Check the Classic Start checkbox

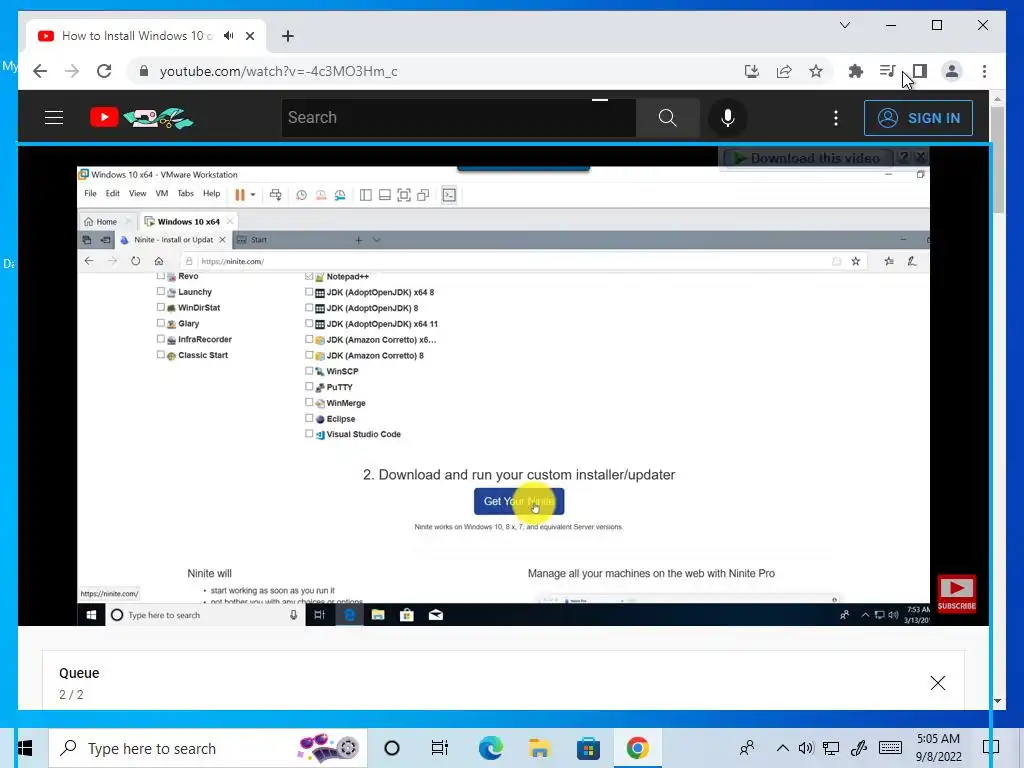161,355
